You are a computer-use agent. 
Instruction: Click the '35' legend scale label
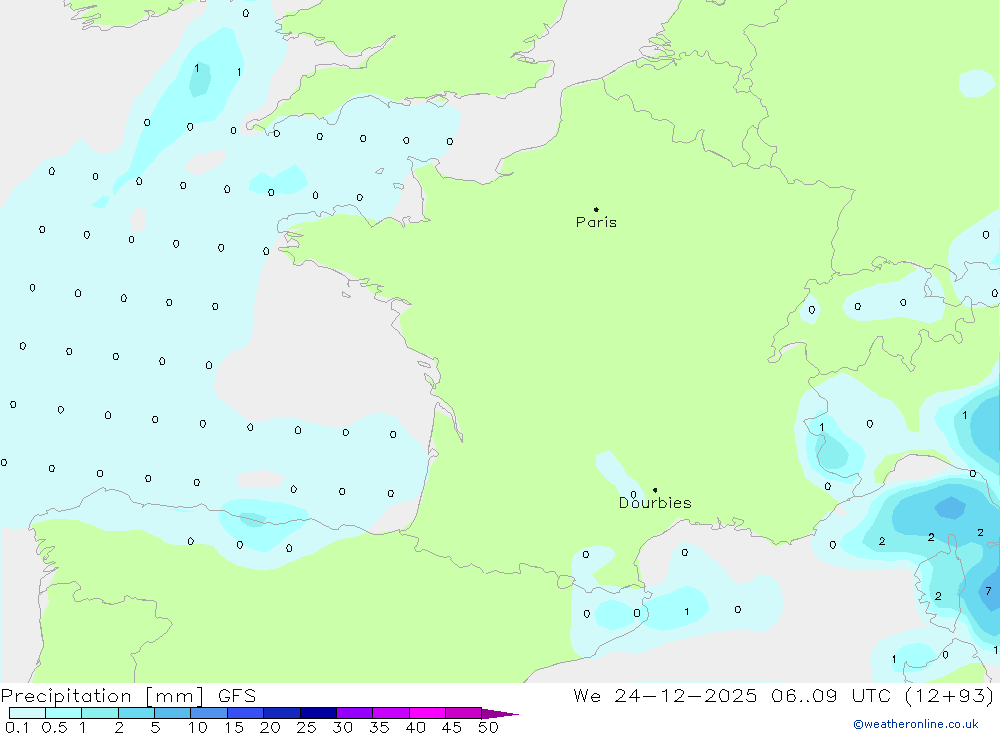click(379, 727)
